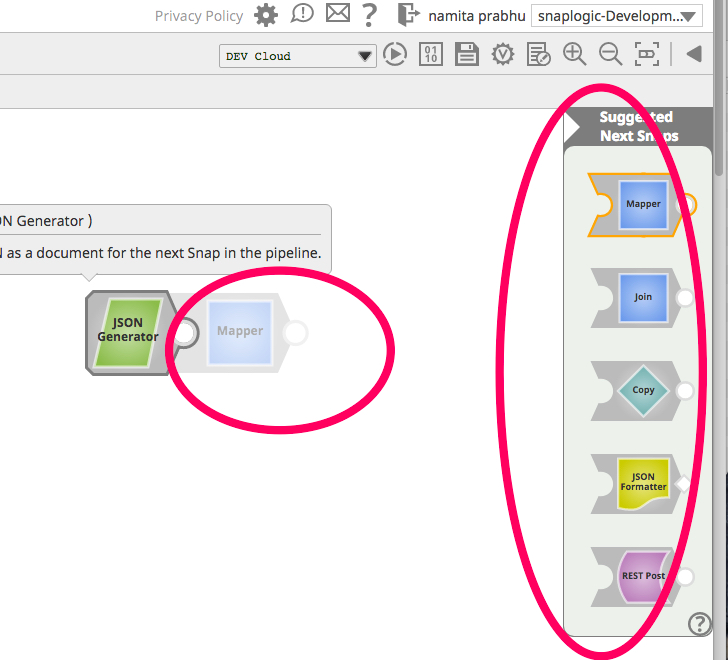Click user name namita prabhu
Screen dimensions: 728x660
pyautogui.click(x=477, y=16)
